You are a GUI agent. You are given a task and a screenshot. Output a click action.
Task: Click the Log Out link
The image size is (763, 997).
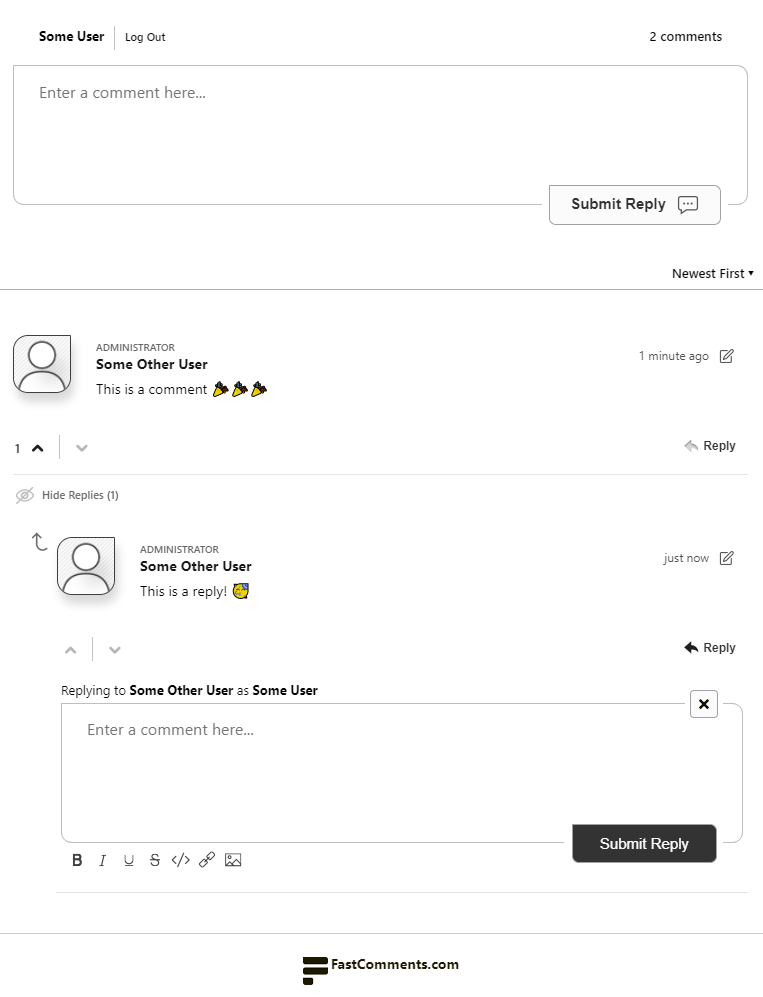click(x=145, y=37)
